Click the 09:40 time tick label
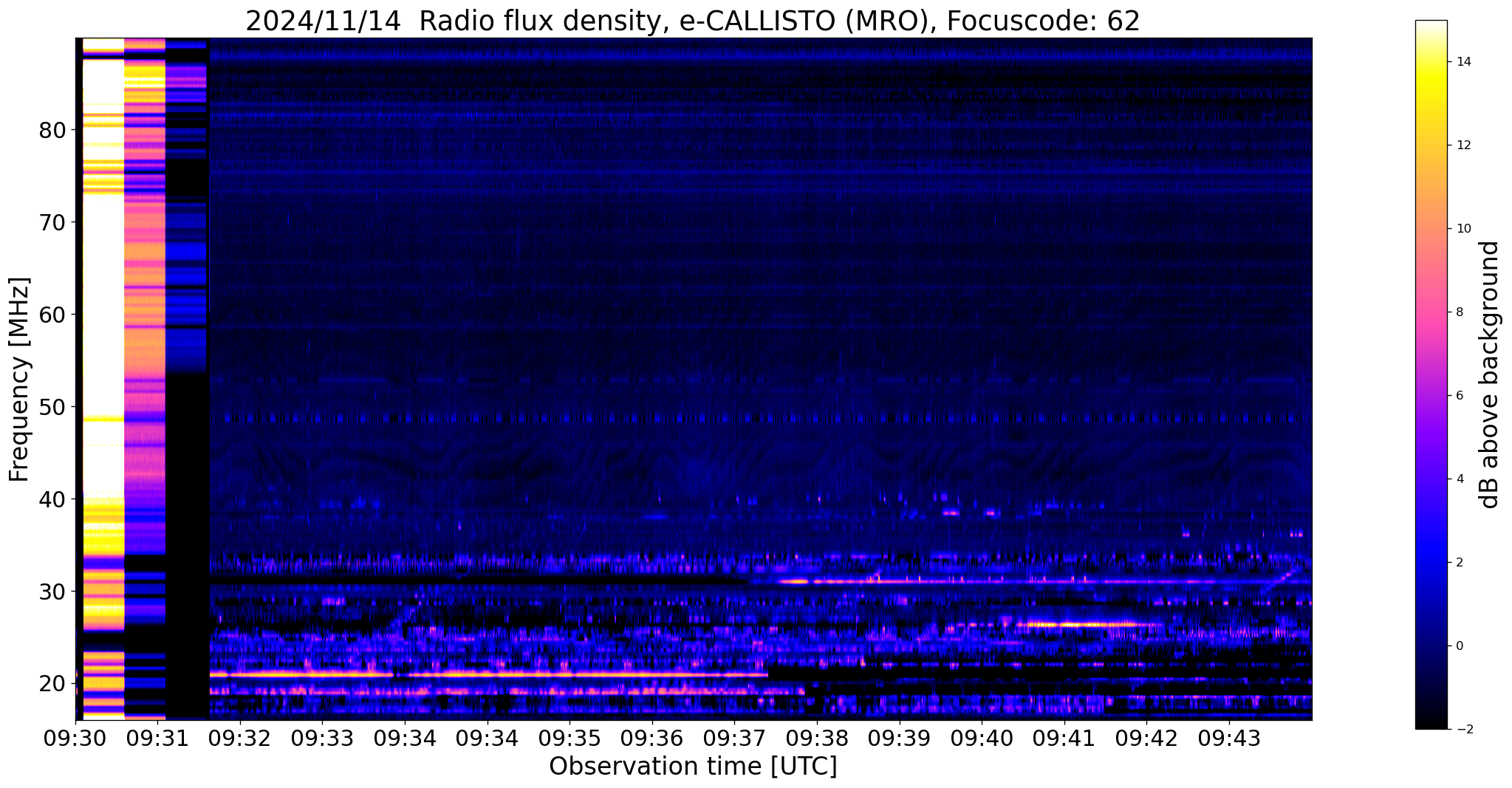The width and height of the screenshot is (1512, 788). [x=982, y=739]
